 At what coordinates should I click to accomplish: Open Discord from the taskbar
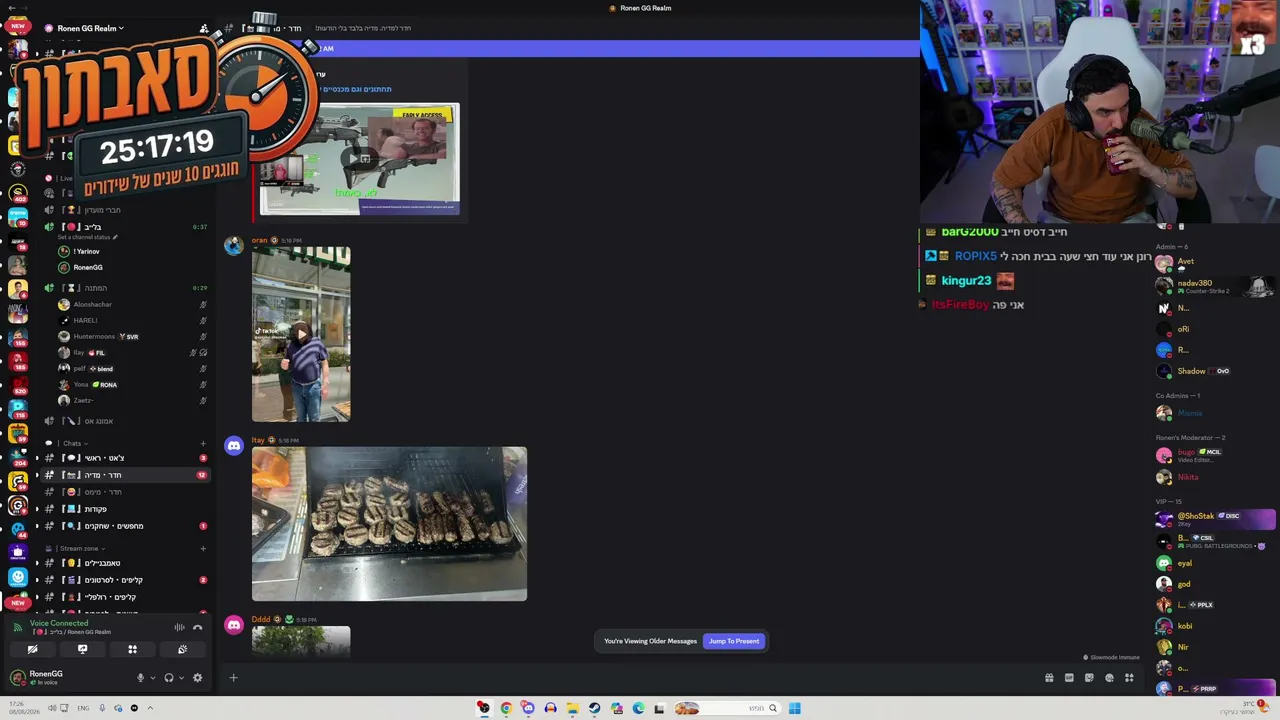pos(528,708)
